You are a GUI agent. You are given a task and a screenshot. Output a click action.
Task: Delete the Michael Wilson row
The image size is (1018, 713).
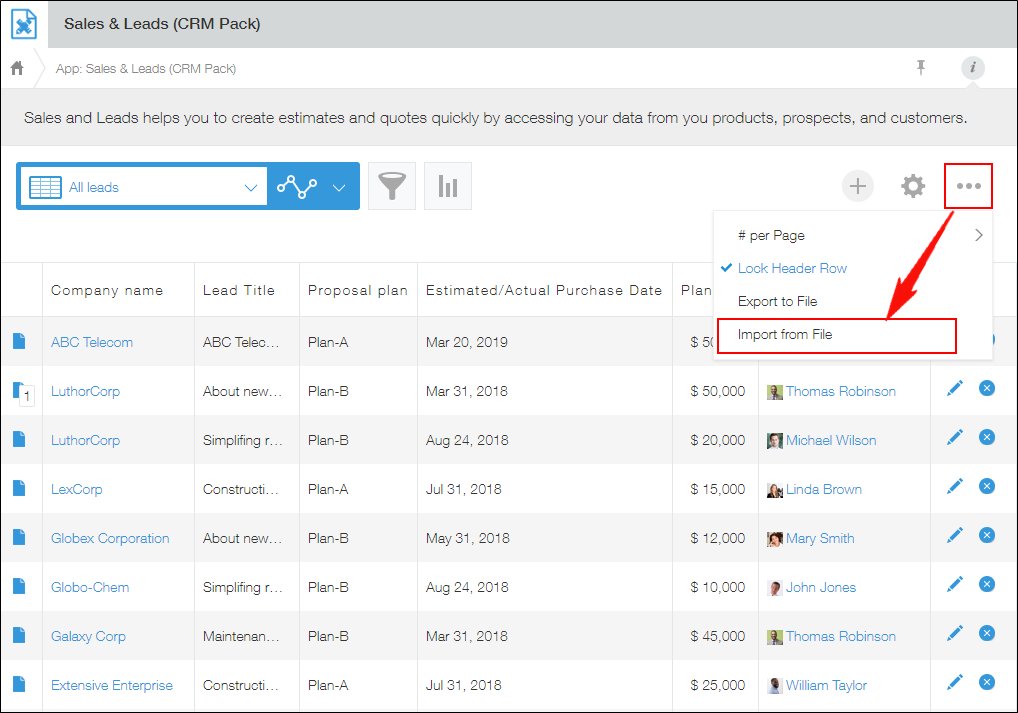(x=986, y=437)
